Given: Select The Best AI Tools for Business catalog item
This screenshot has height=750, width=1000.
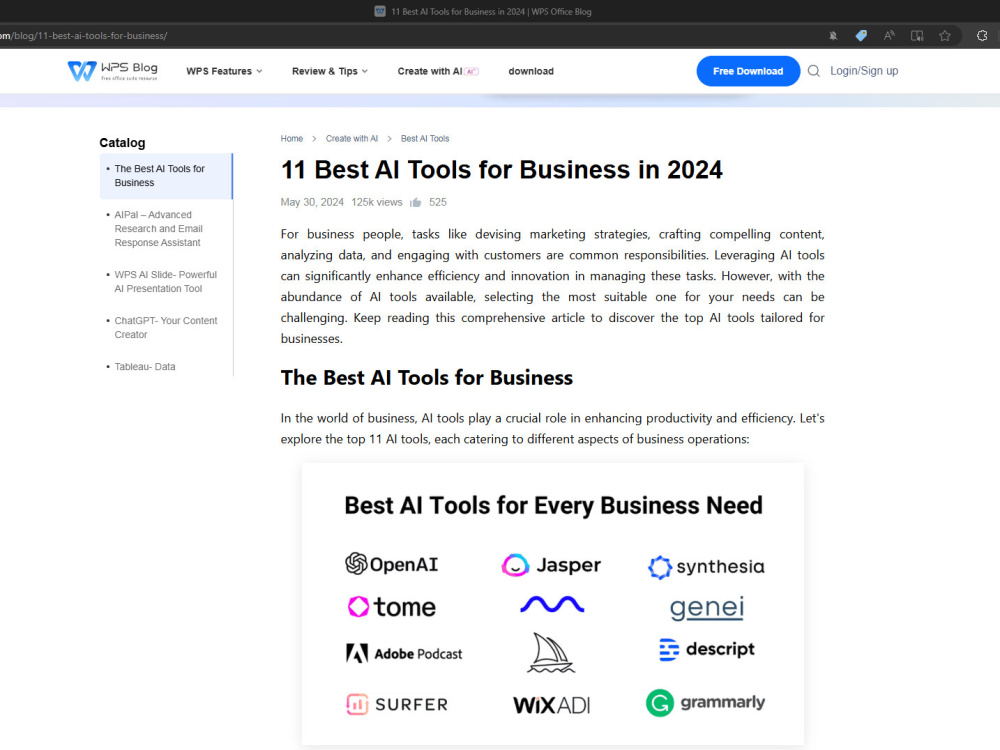Looking at the screenshot, I should pos(166,175).
